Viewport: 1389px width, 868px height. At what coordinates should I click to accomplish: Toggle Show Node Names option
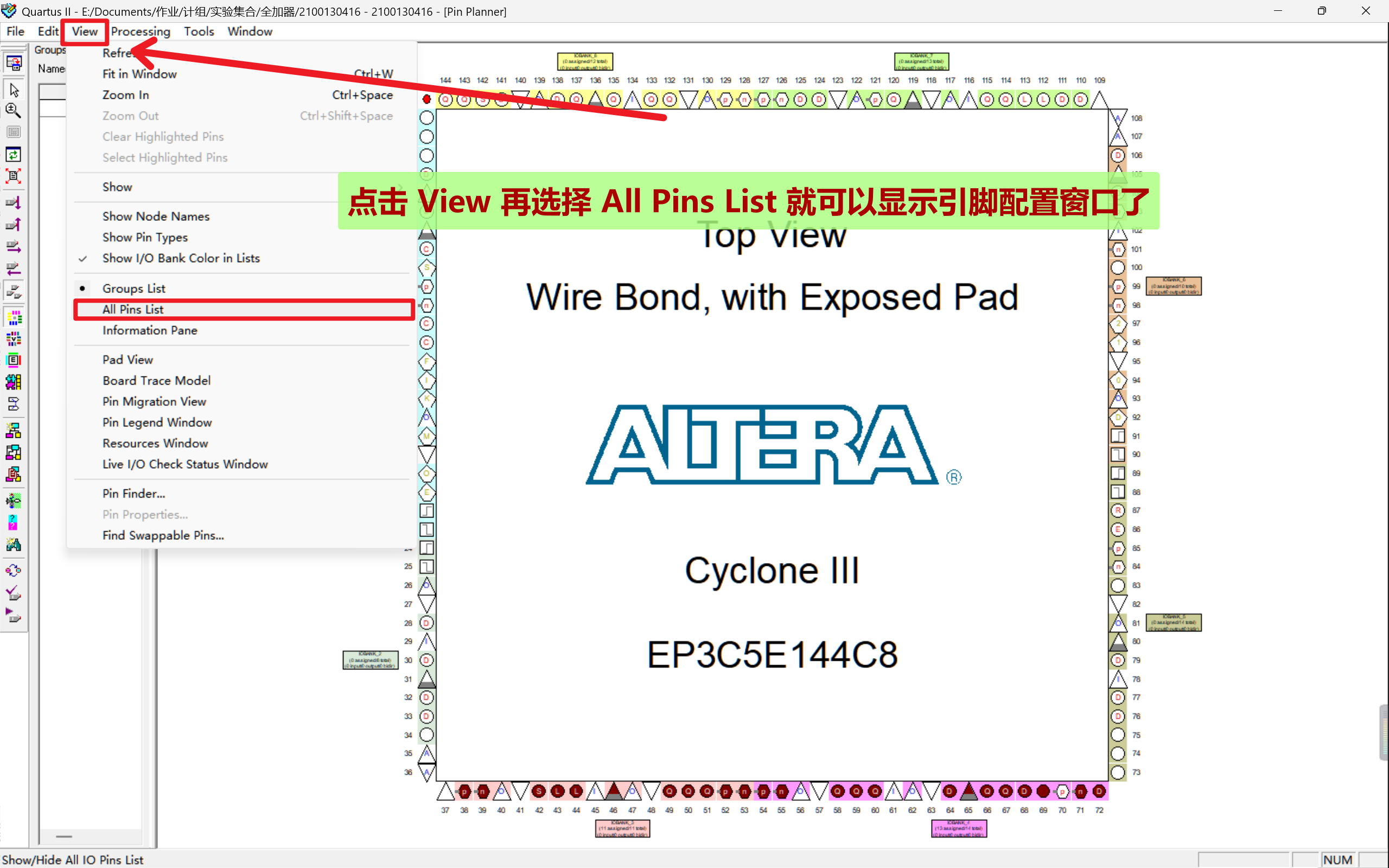(x=155, y=216)
